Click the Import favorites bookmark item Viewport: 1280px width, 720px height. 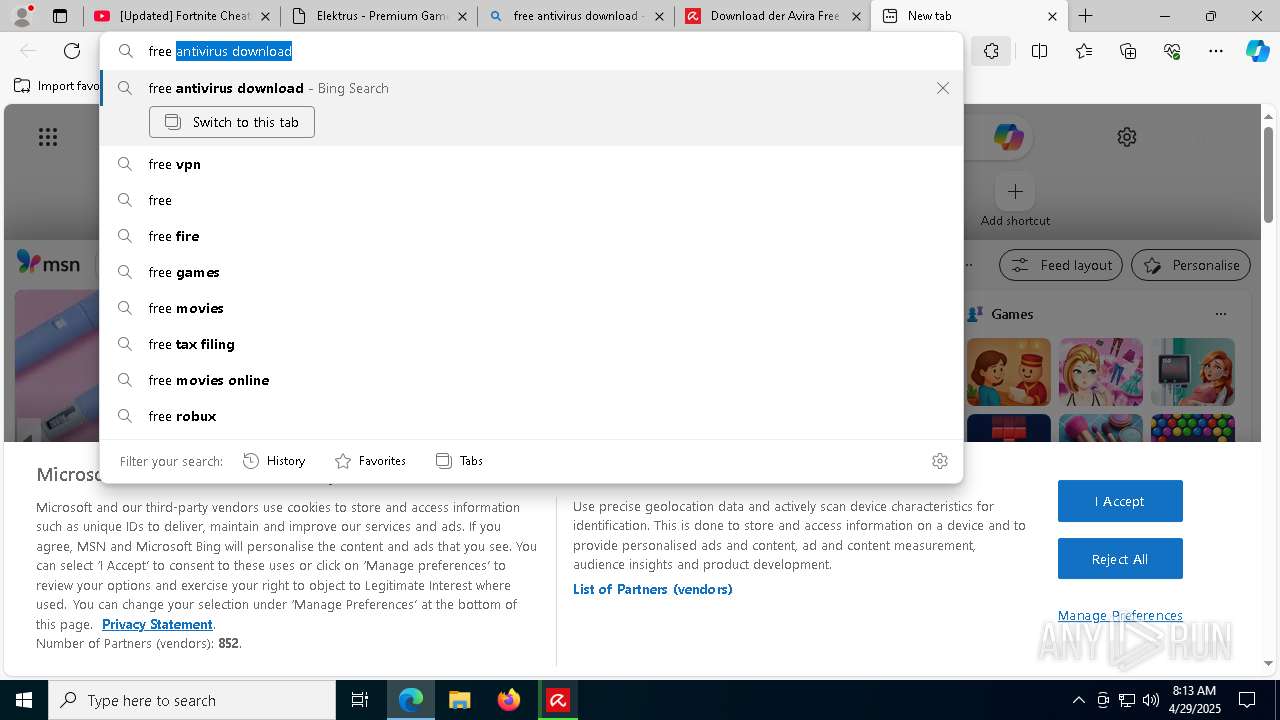pos(57,86)
